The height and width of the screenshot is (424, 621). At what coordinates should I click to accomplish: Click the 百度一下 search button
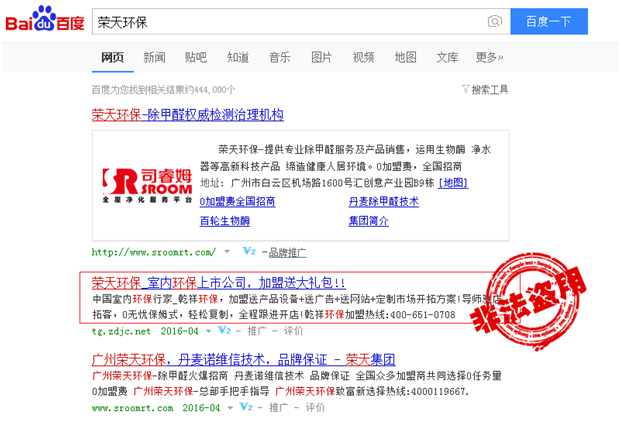click(x=549, y=21)
